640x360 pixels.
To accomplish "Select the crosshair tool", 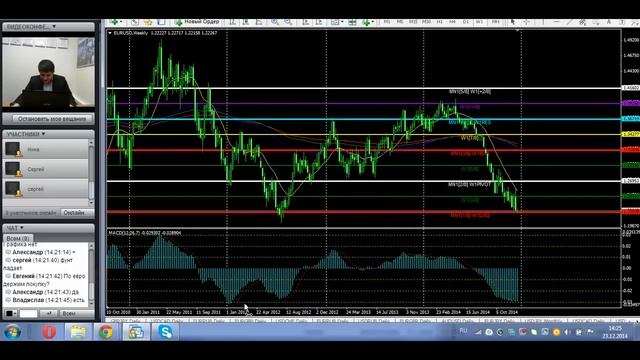I will click(x=527, y=22).
